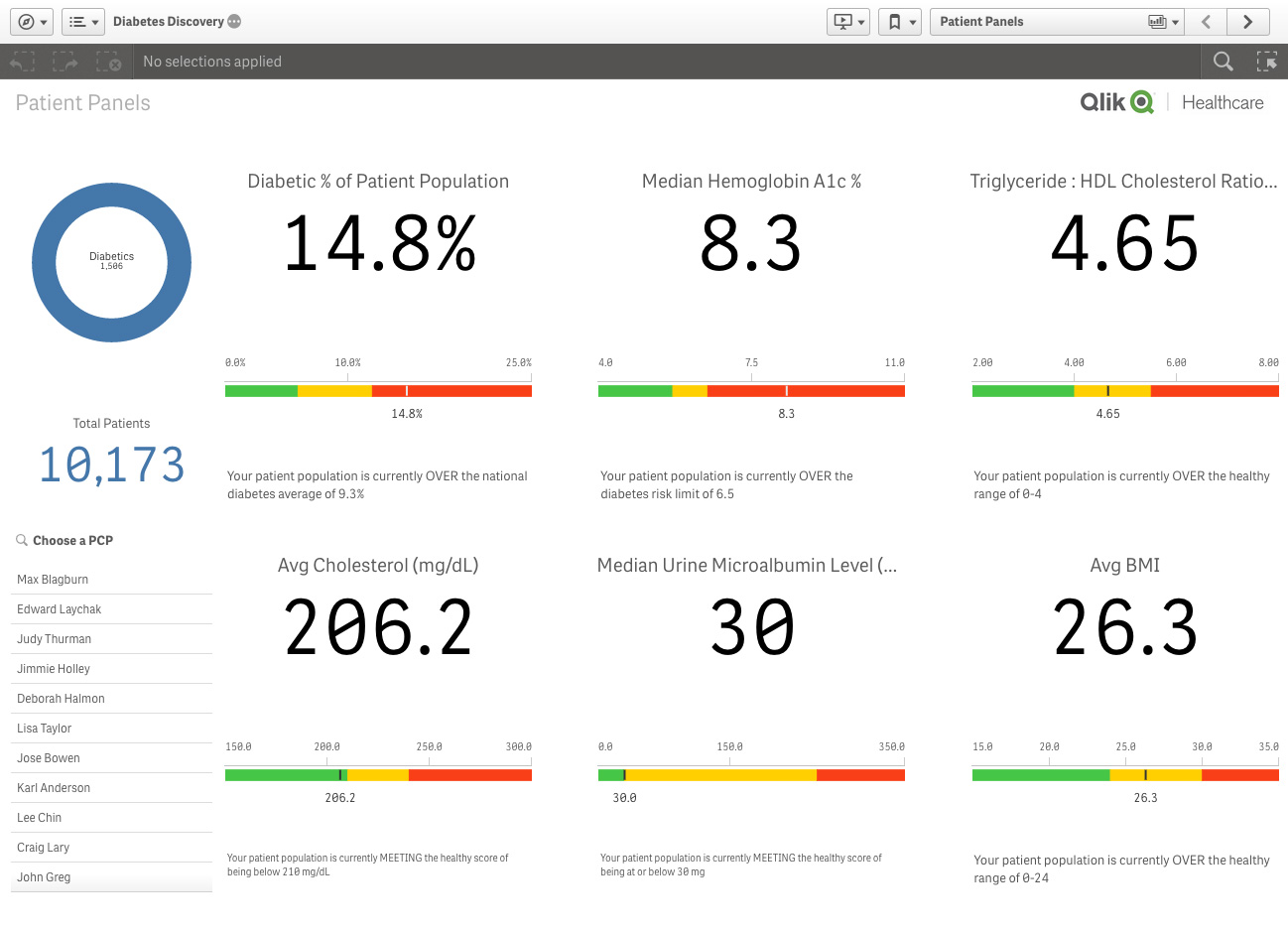Open the smart search magnifier icon
Screen dimensions: 1288x932
tap(1223, 61)
